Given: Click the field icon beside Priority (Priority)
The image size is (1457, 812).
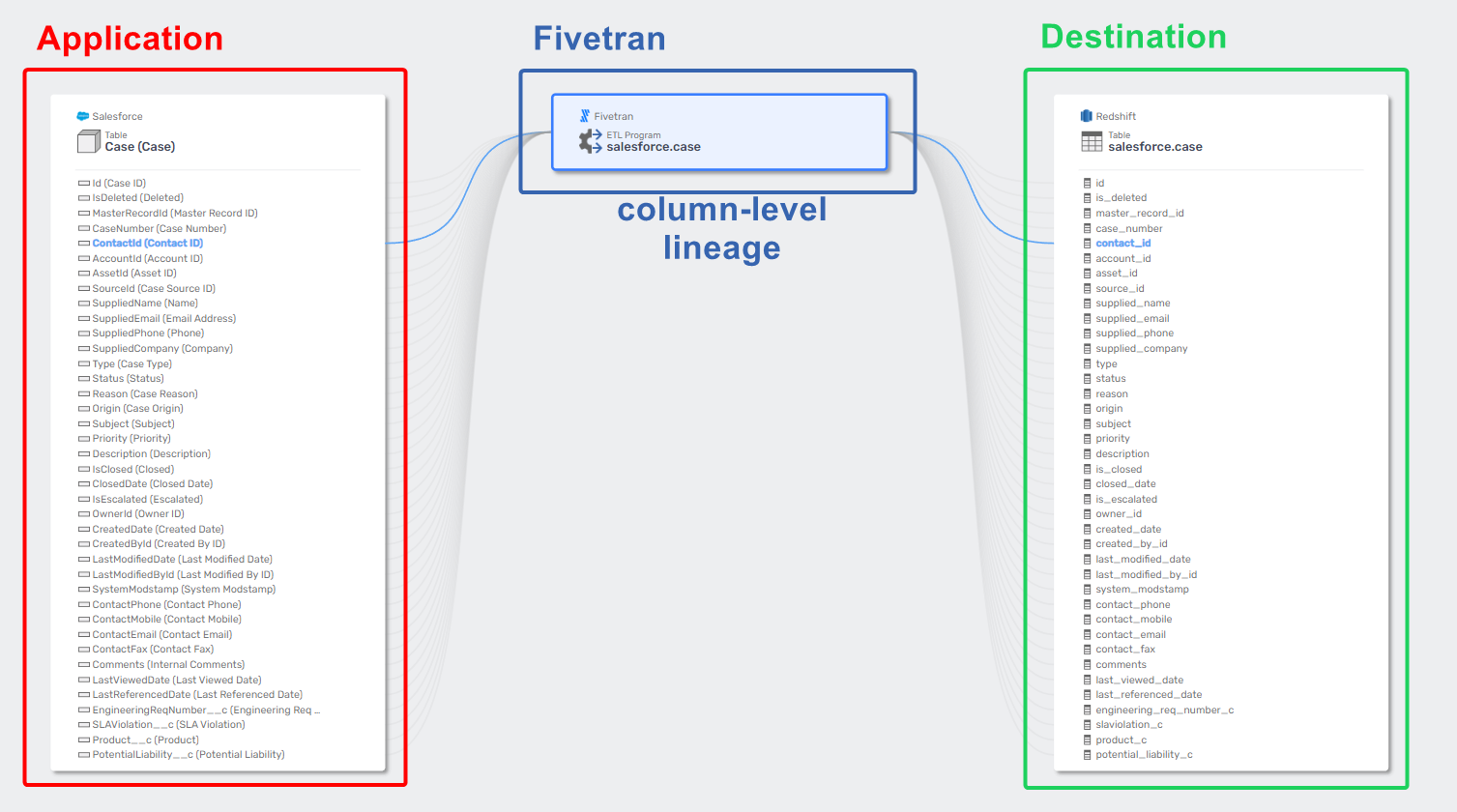Looking at the screenshot, I should (84, 439).
